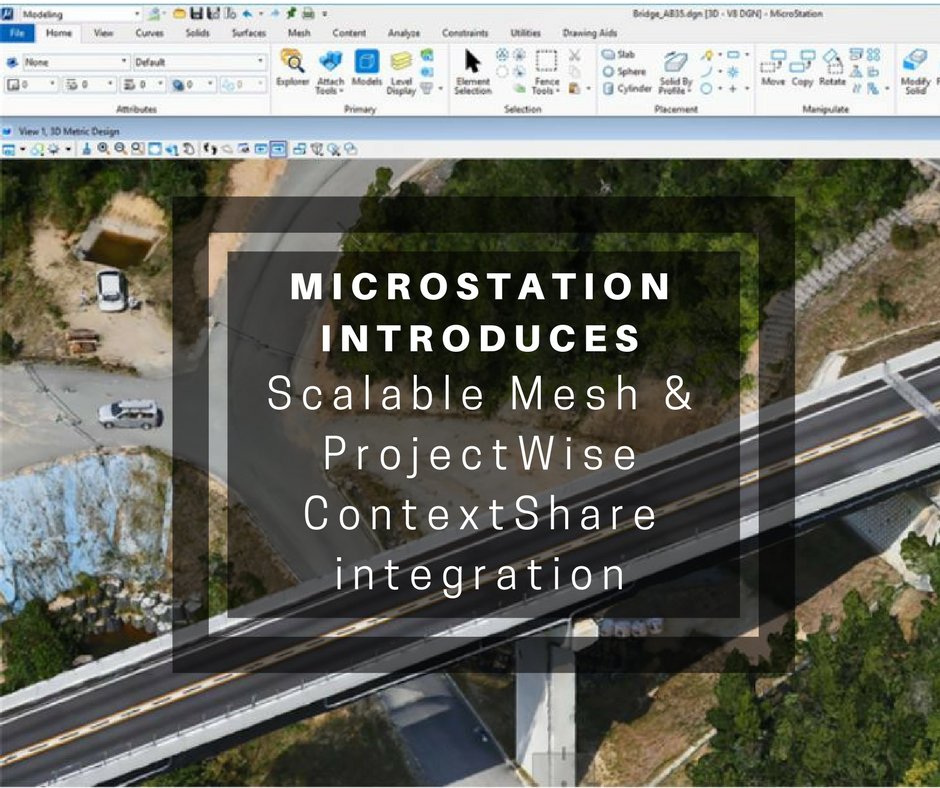
Task: Open the Fence Tools icon
Action: (x=546, y=72)
